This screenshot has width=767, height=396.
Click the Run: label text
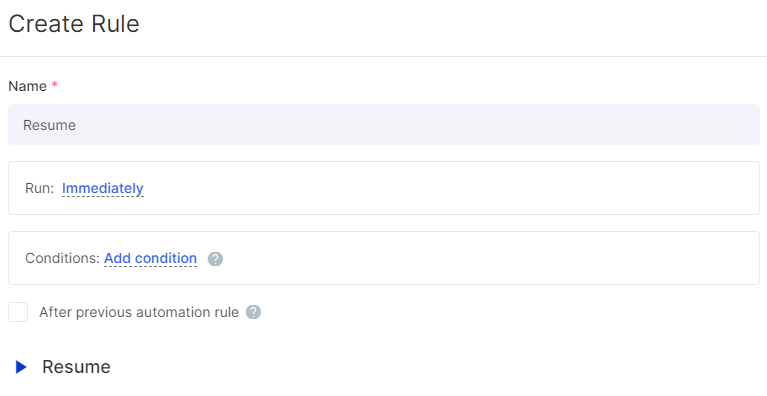click(40, 188)
